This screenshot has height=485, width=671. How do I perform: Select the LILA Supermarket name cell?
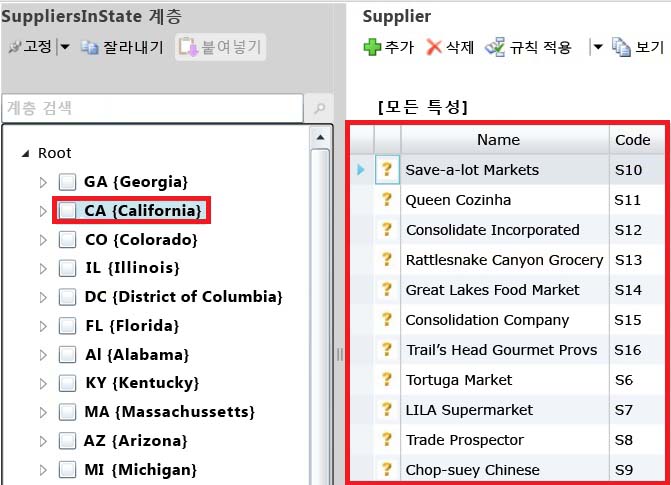pos(505,410)
